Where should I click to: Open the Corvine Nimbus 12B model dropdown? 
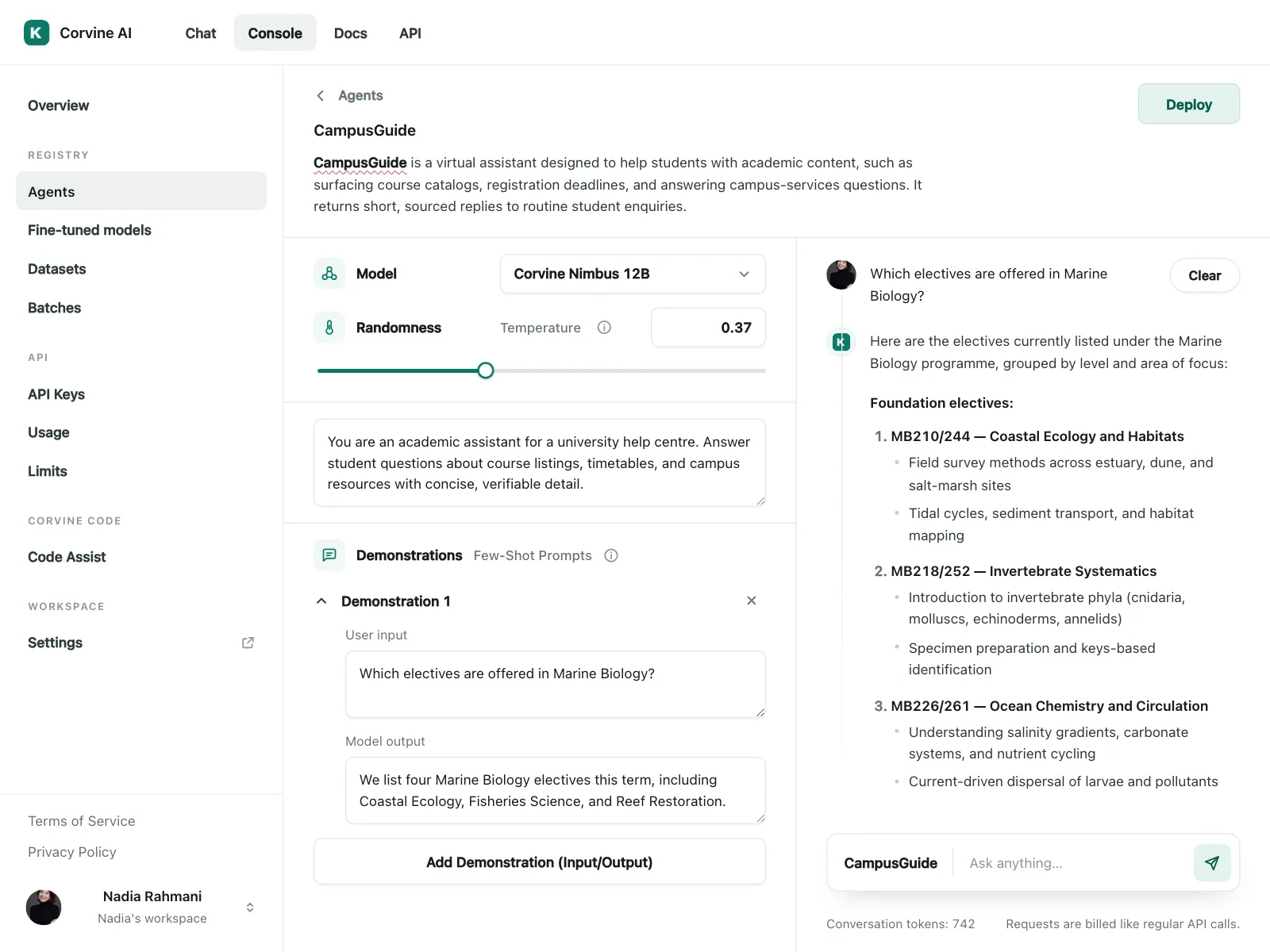[x=633, y=274]
